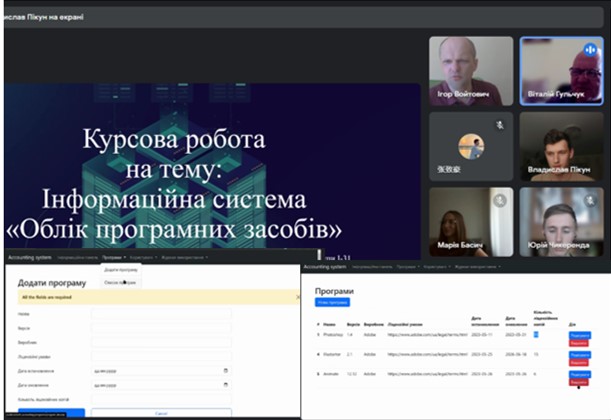Open 'Інформаційна панель' in add-program window navbar

click(x=77, y=258)
